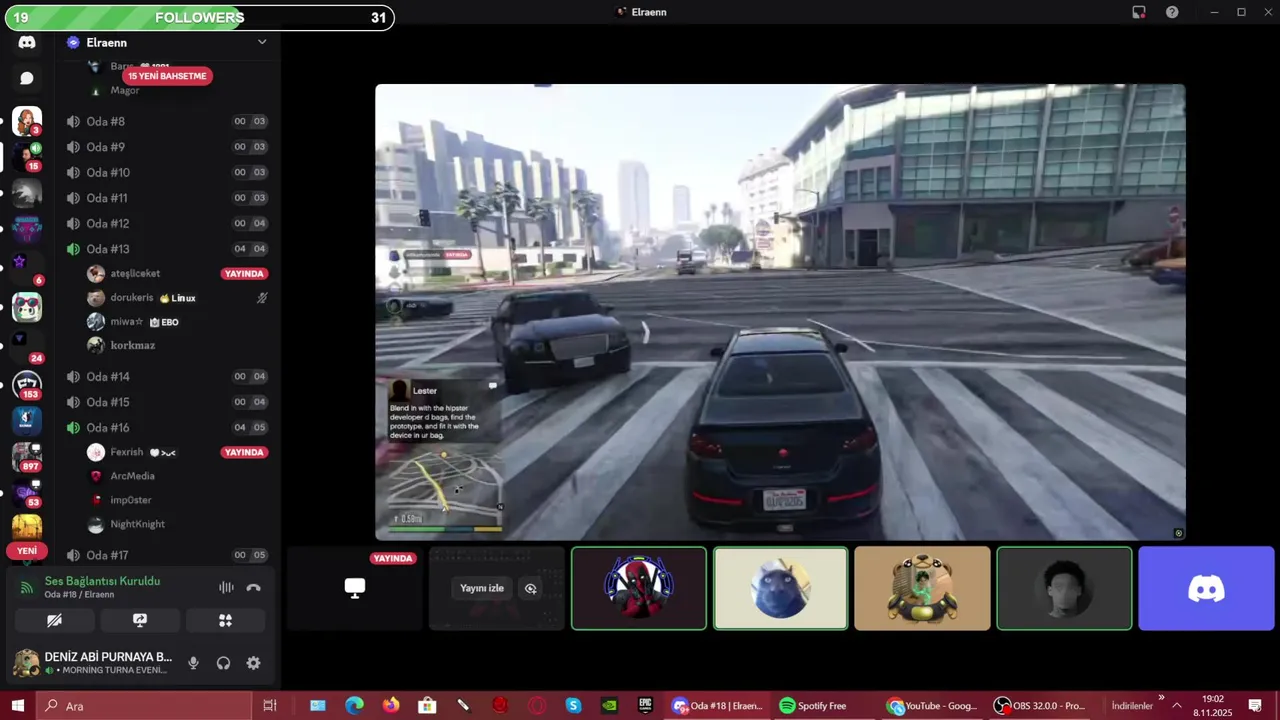
Task: Expand Elraenn server dropdown menu
Action: [262, 42]
